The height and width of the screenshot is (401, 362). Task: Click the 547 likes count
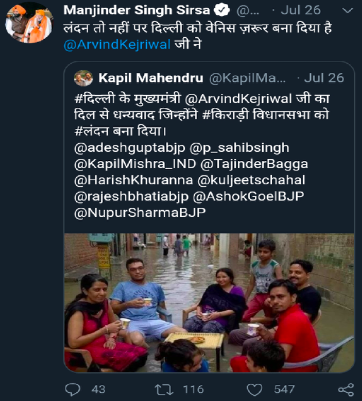(x=284, y=389)
